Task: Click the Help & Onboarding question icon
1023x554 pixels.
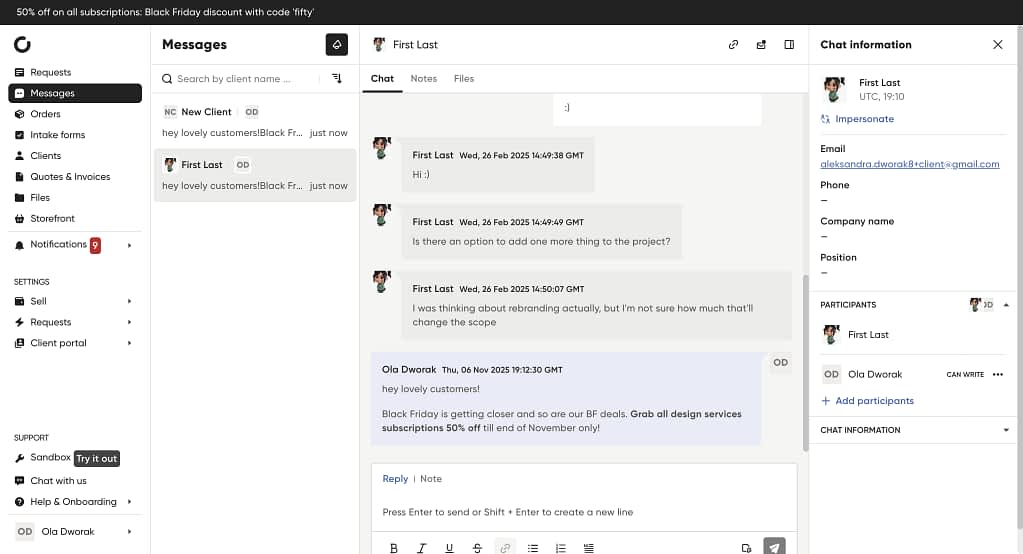Action: click(20, 502)
